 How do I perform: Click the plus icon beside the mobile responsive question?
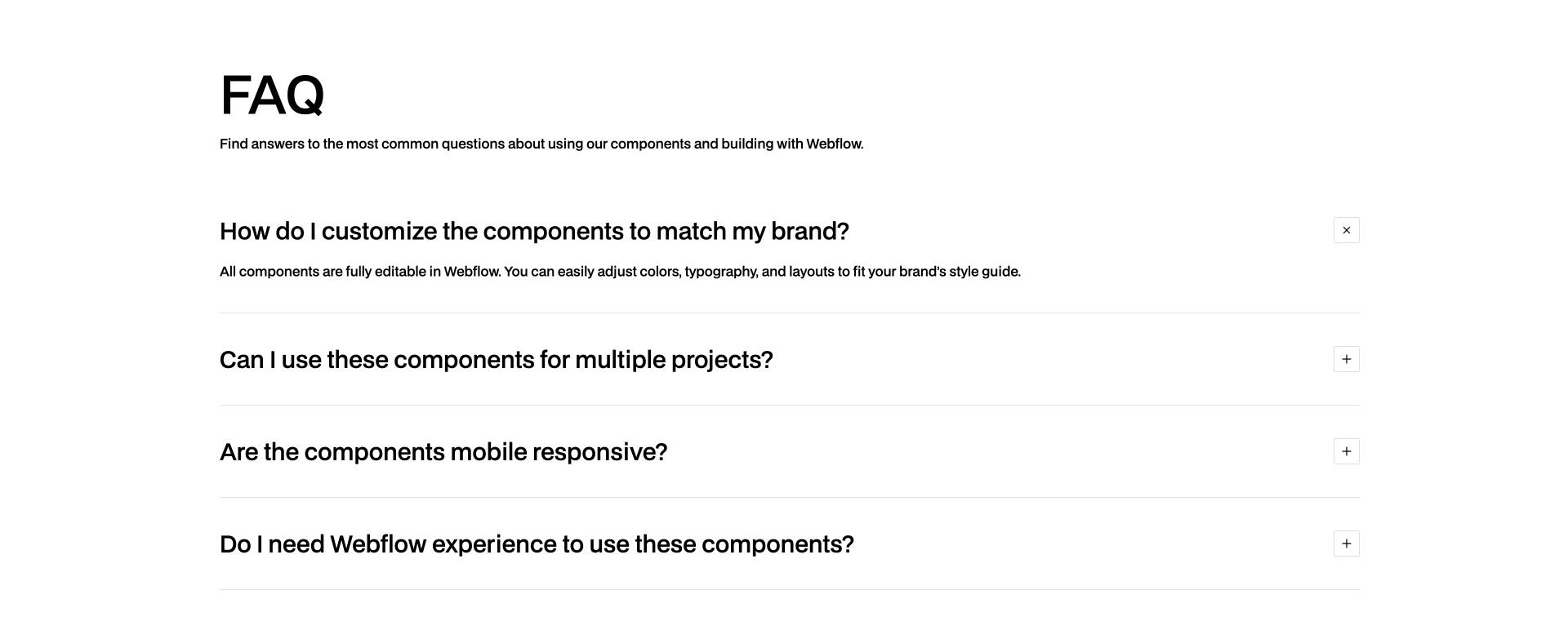1346,451
